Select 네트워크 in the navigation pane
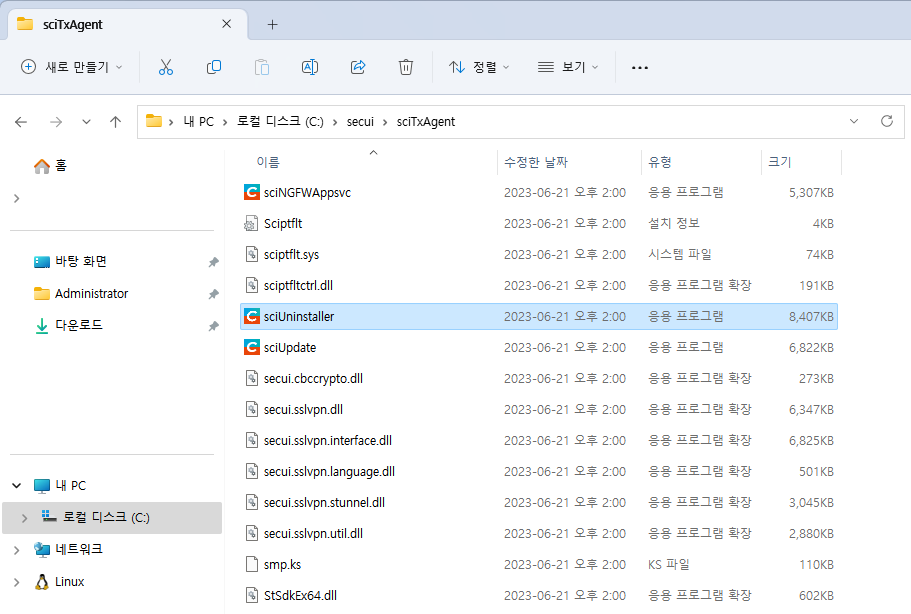This screenshot has height=614, width=911. [79, 550]
